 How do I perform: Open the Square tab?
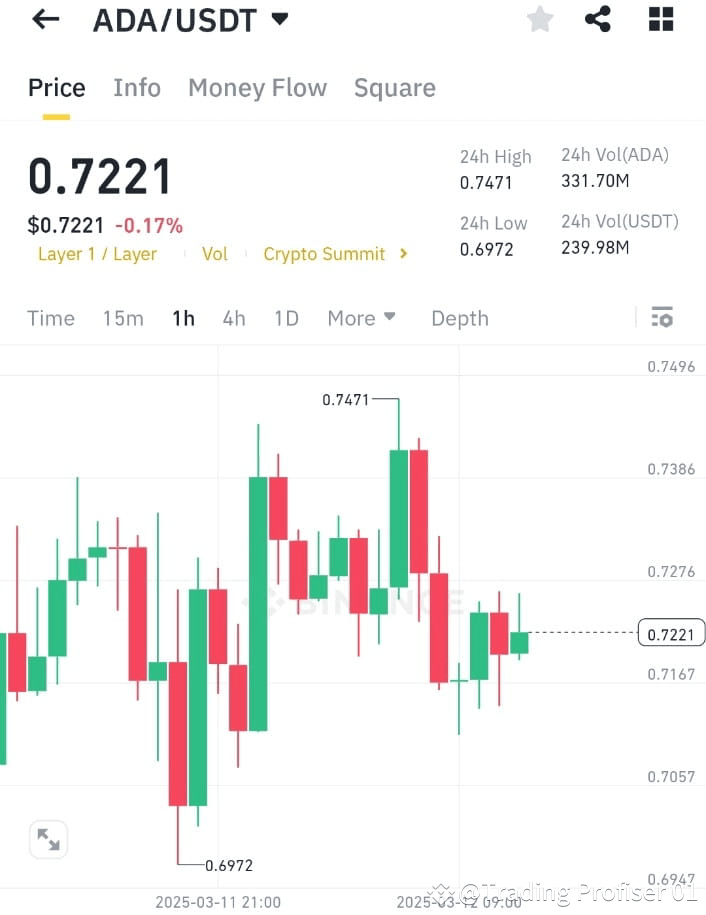(394, 88)
